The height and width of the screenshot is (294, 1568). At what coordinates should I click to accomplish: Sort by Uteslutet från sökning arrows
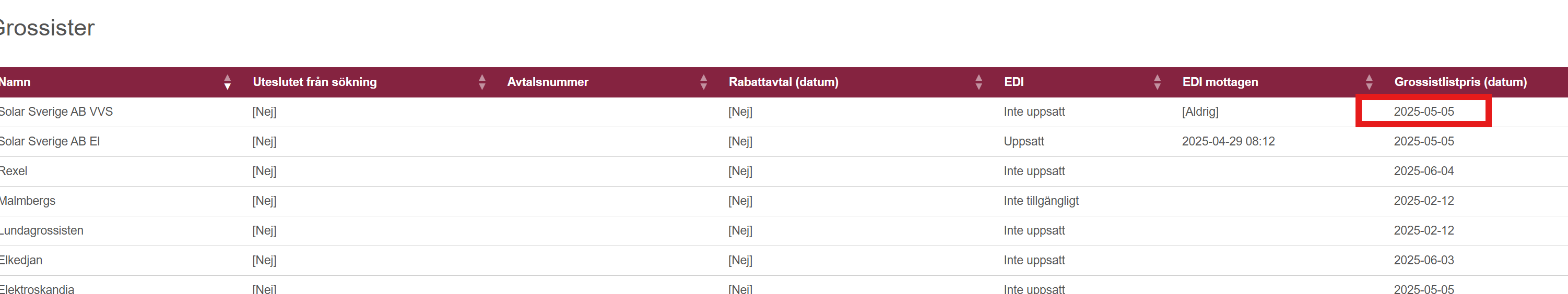[x=481, y=82]
